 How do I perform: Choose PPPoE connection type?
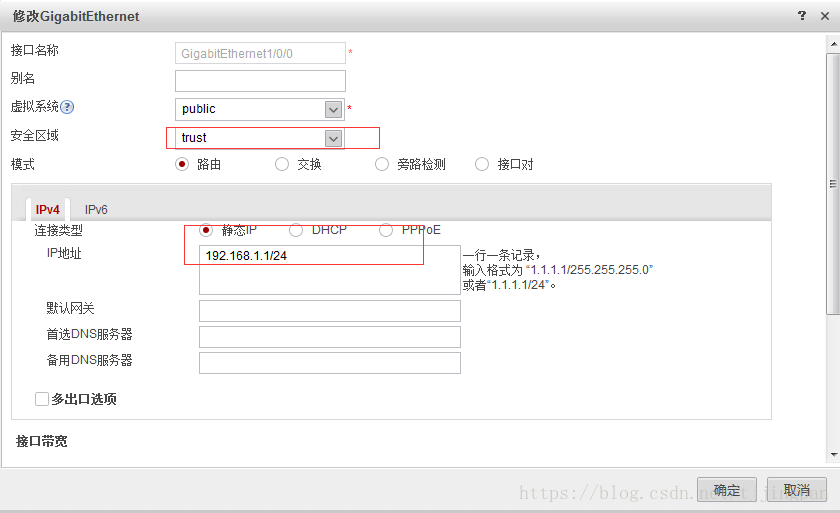(386, 230)
